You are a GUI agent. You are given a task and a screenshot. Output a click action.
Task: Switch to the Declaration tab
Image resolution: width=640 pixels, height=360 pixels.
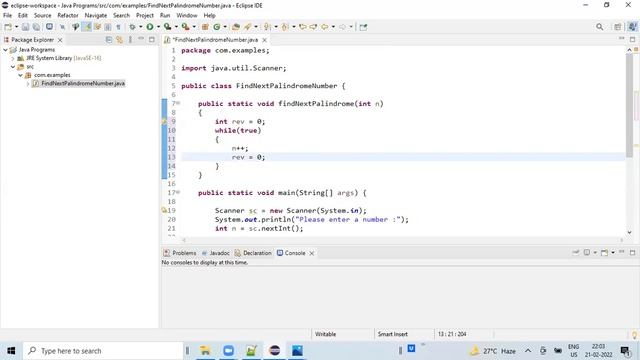click(x=253, y=253)
